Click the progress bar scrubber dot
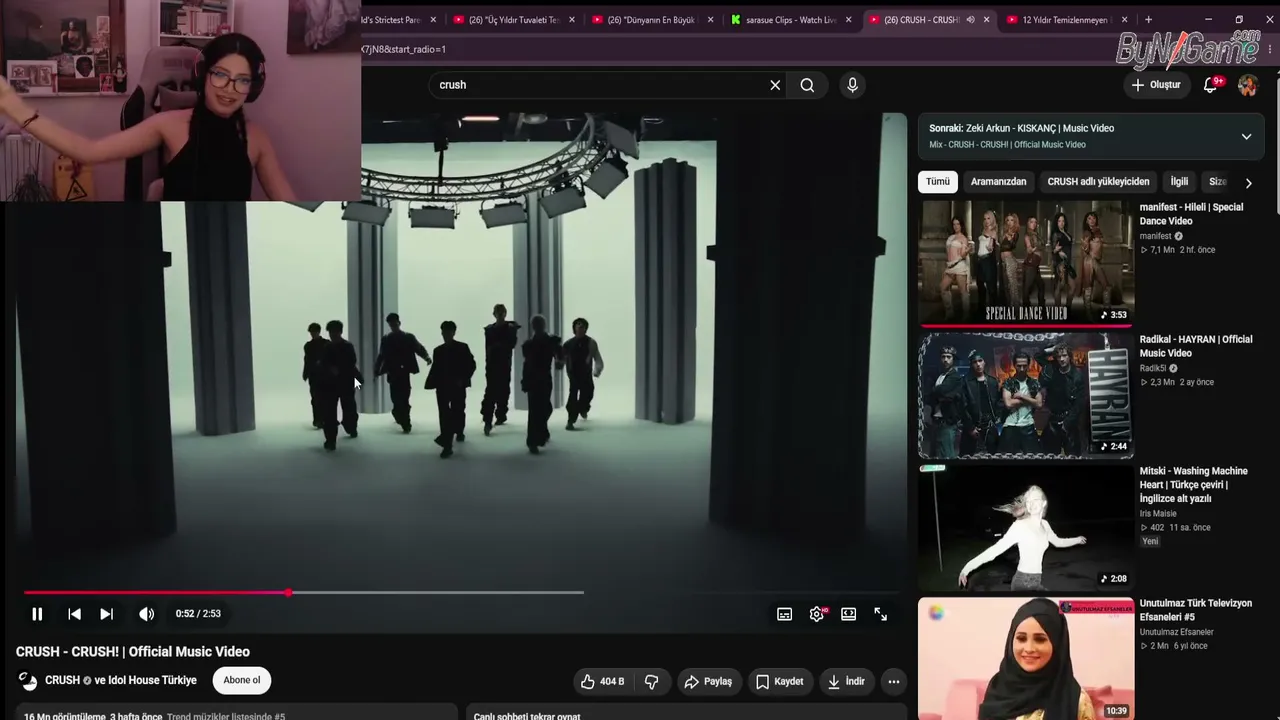Viewport: 1280px width, 720px height. pyautogui.click(x=288, y=593)
